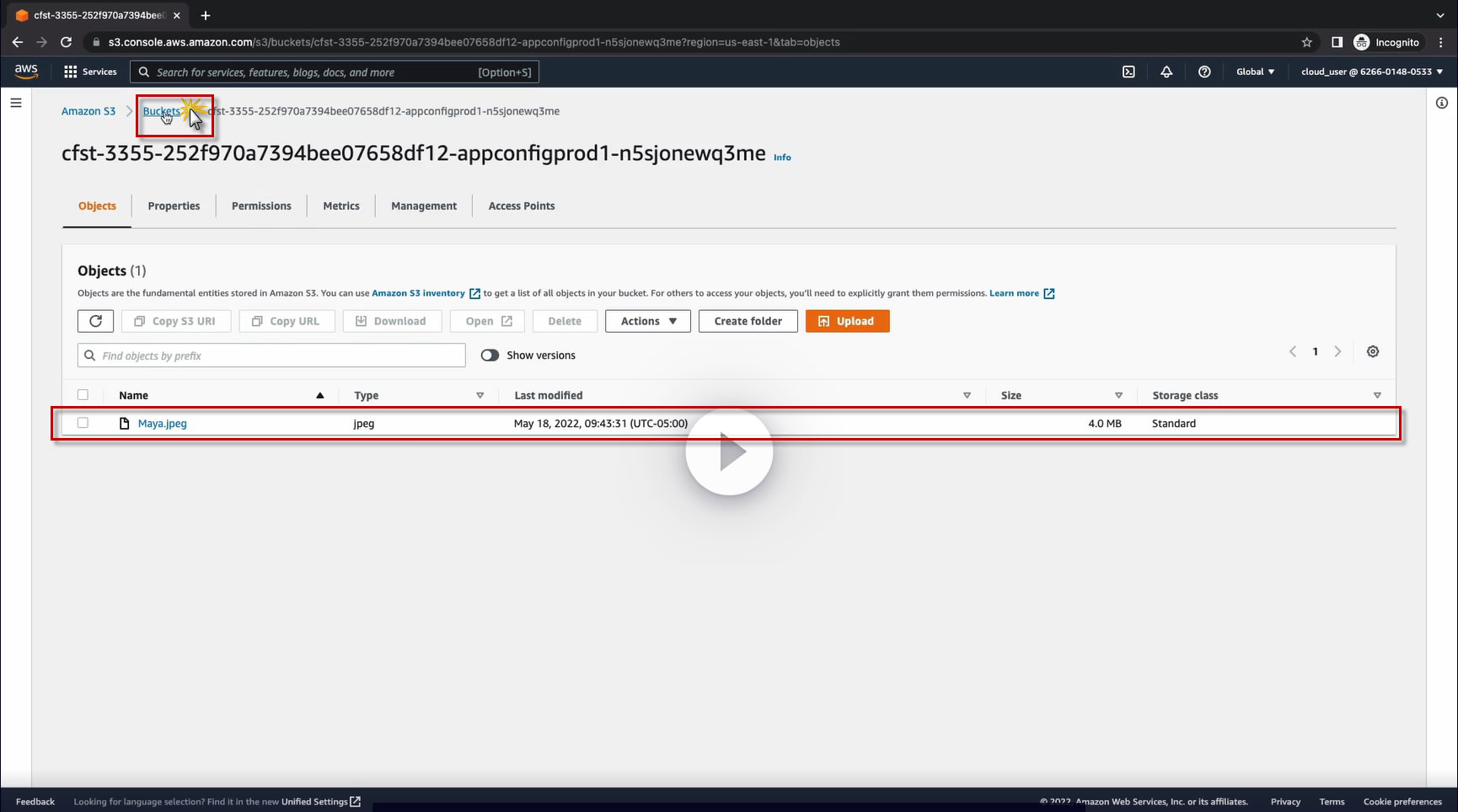Click the Open button
1458x812 pixels.
click(x=489, y=321)
